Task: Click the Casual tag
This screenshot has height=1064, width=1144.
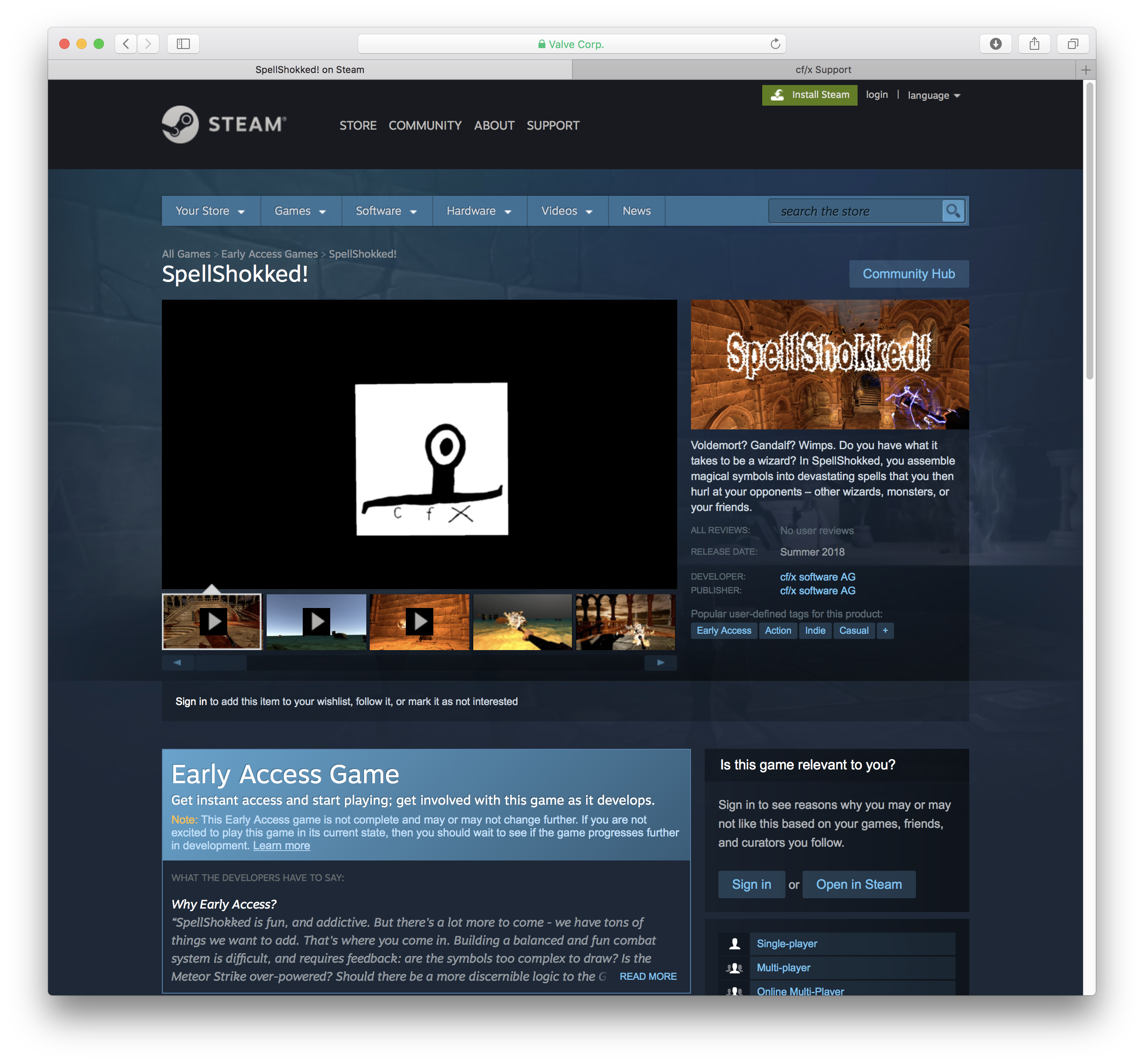Action: [x=854, y=631]
